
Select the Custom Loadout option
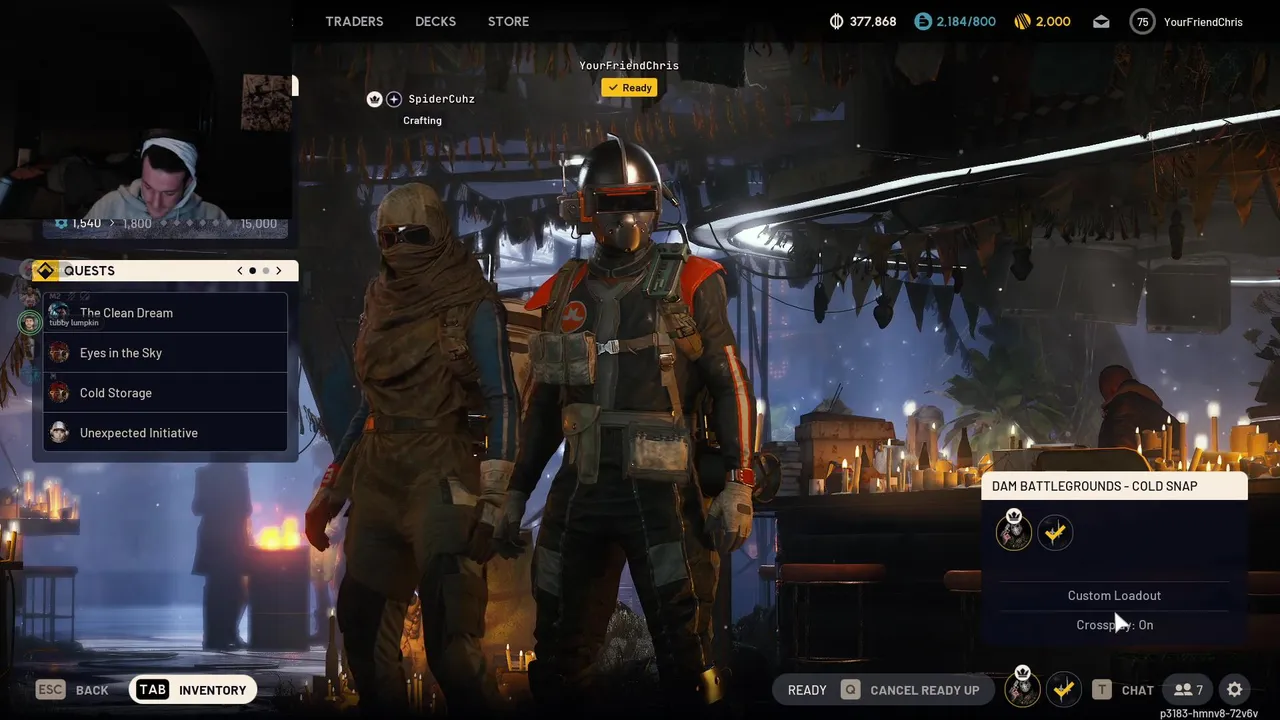coord(1114,596)
